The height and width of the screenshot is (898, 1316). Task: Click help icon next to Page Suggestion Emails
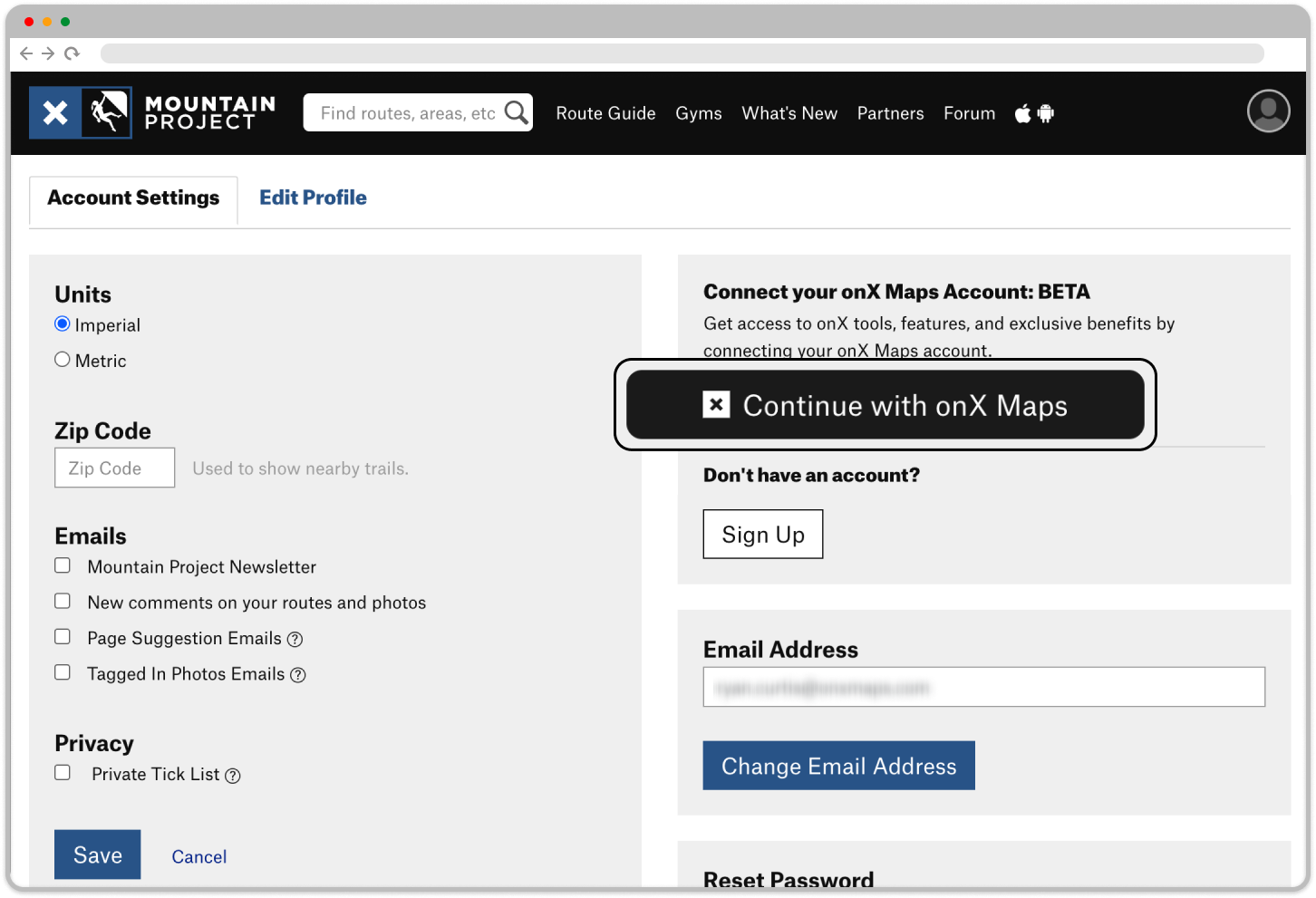295,640
